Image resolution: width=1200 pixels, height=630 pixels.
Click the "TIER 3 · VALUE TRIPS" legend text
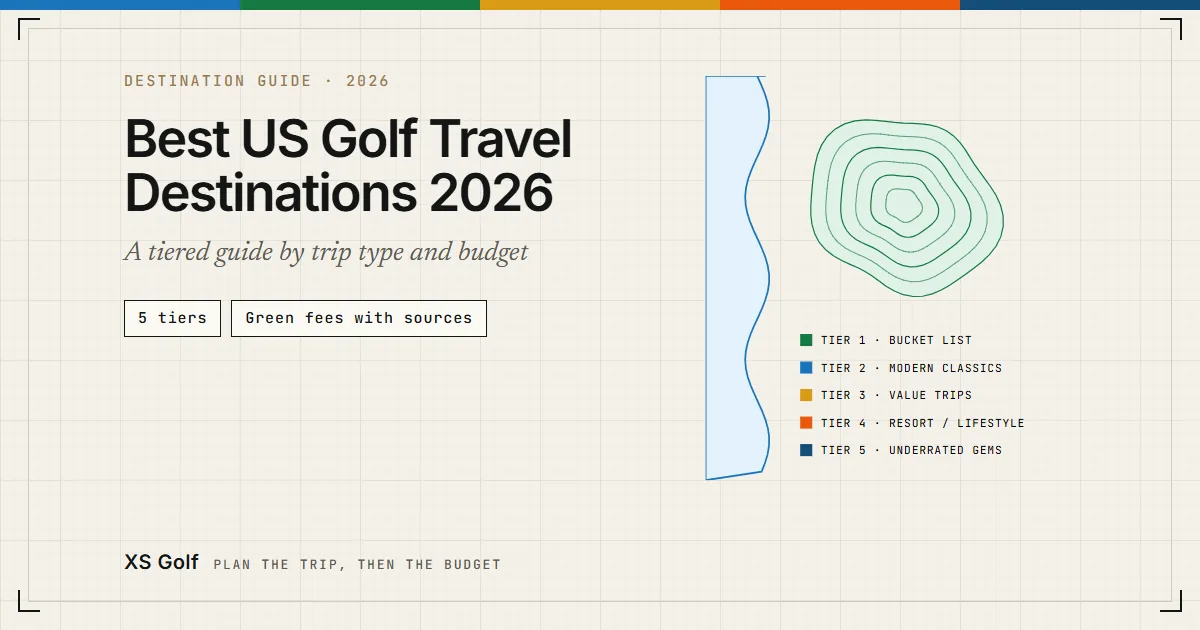[896, 395]
